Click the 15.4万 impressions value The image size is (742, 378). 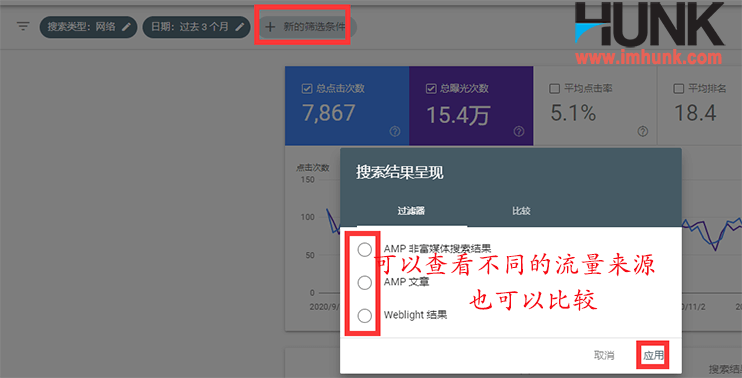pos(458,114)
